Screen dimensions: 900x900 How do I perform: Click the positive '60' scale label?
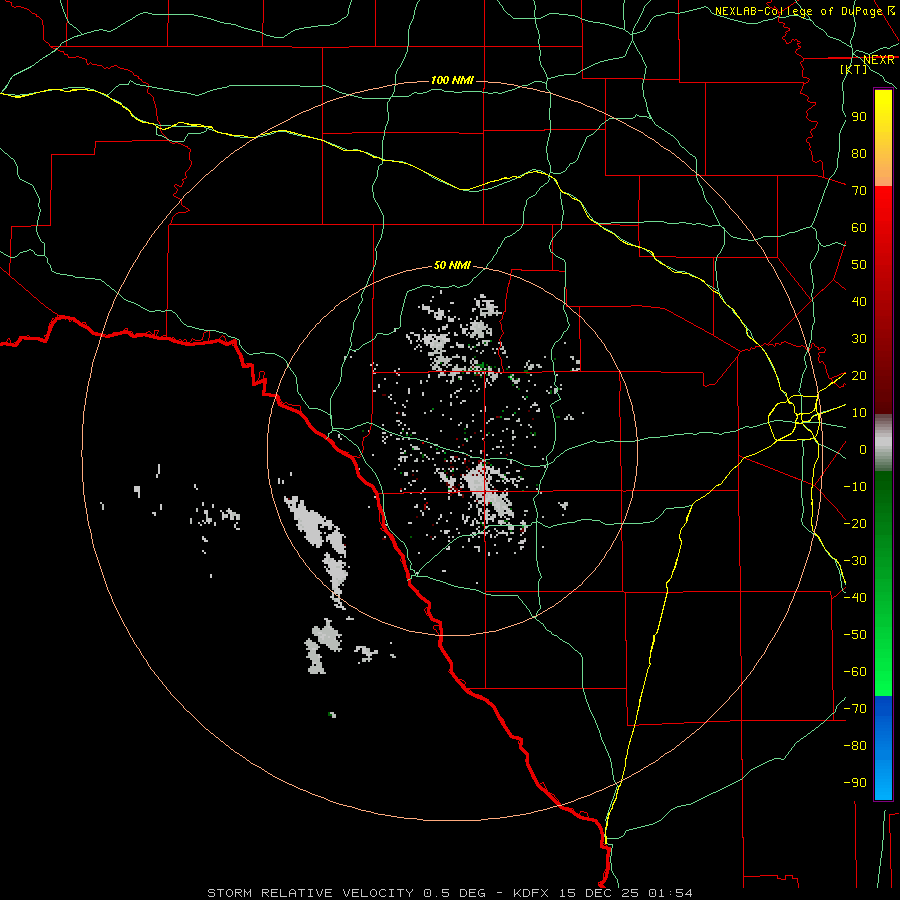click(x=859, y=227)
